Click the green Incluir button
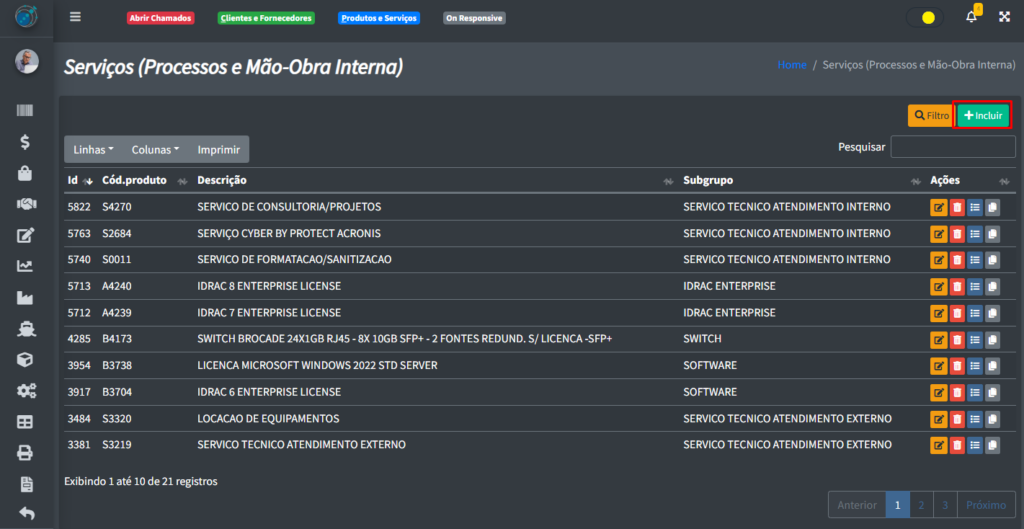 tap(982, 115)
